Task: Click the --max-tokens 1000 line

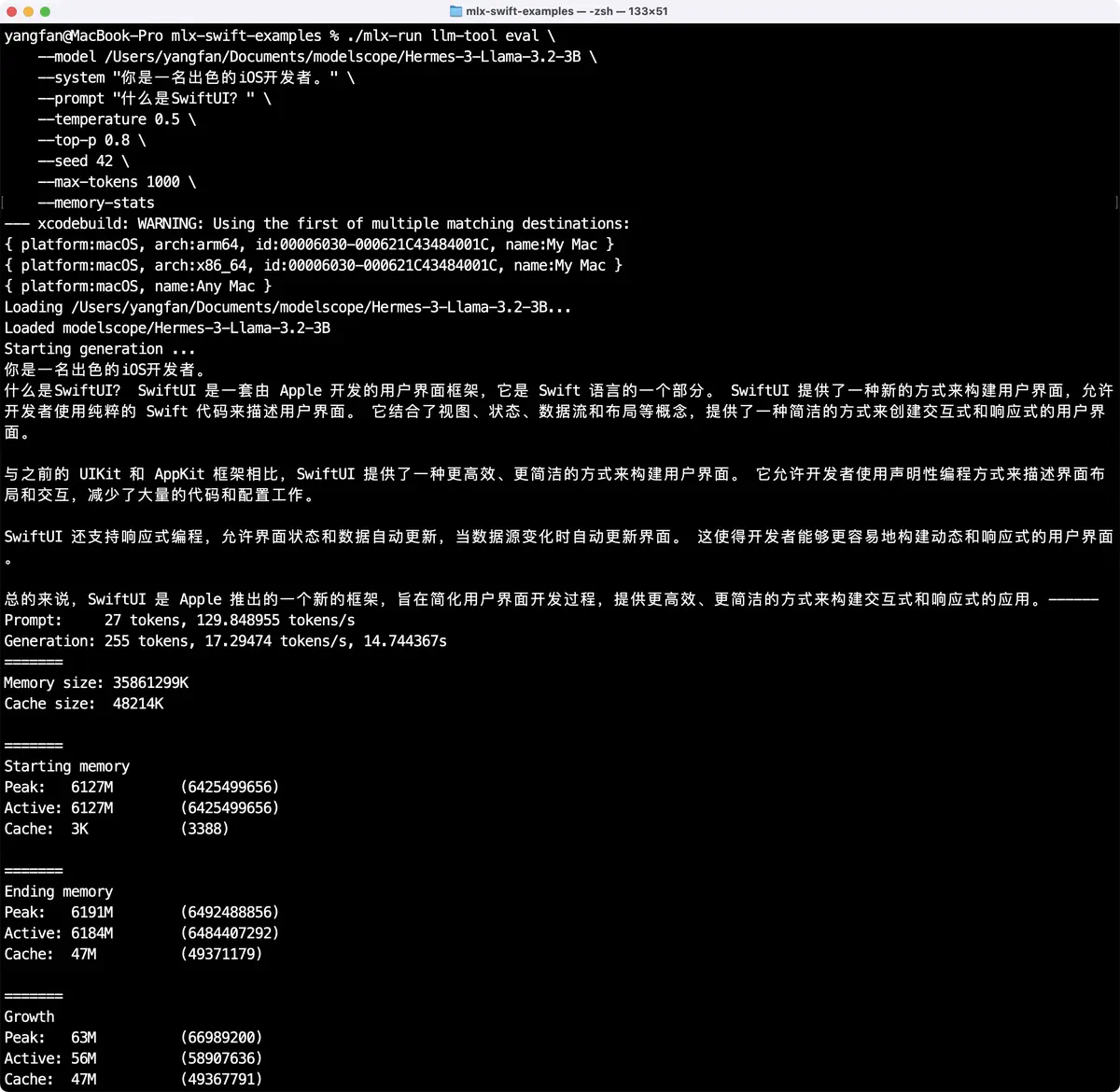Action: point(117,182)
